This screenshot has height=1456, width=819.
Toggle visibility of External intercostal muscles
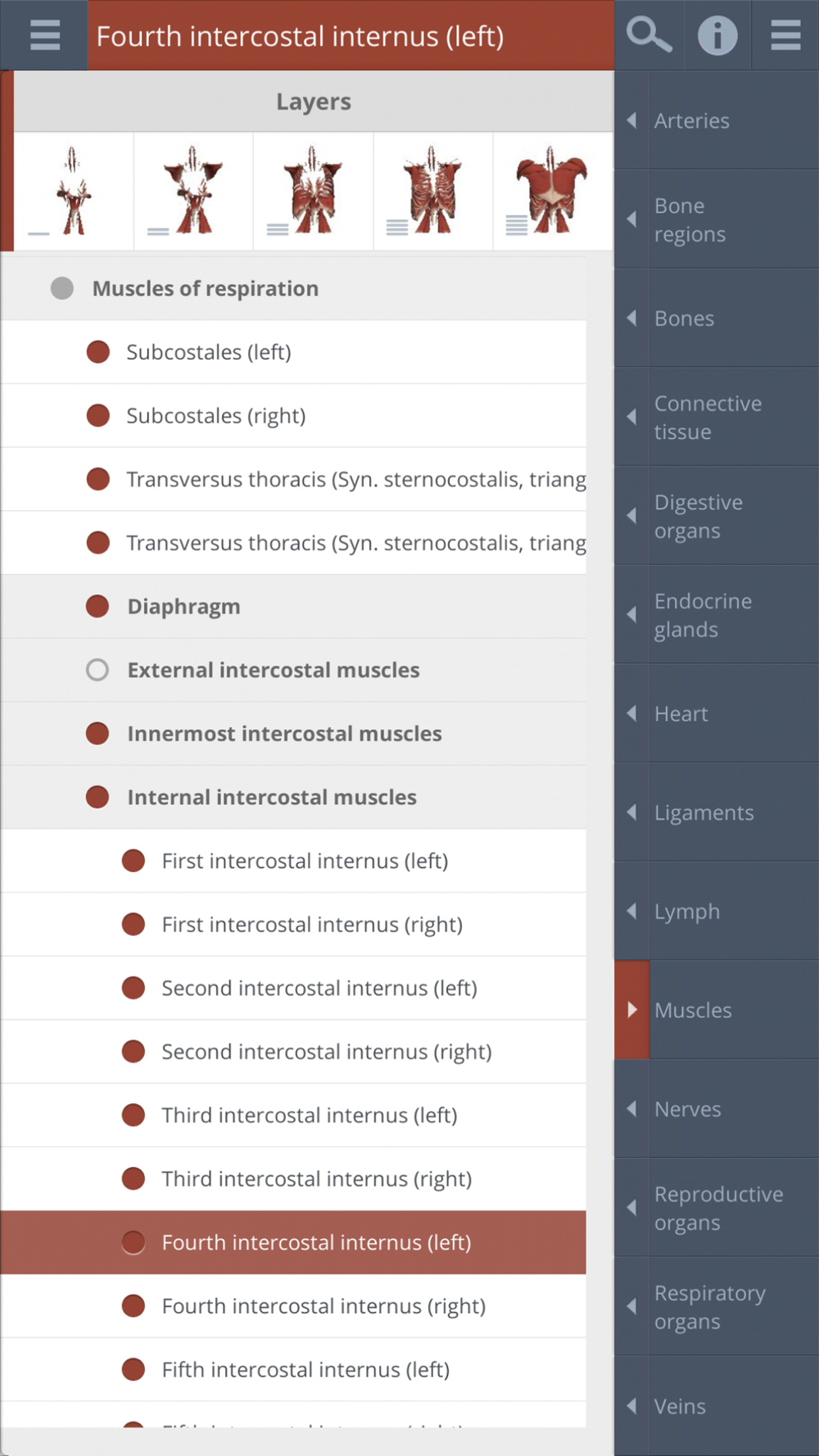tap(97, 670)
